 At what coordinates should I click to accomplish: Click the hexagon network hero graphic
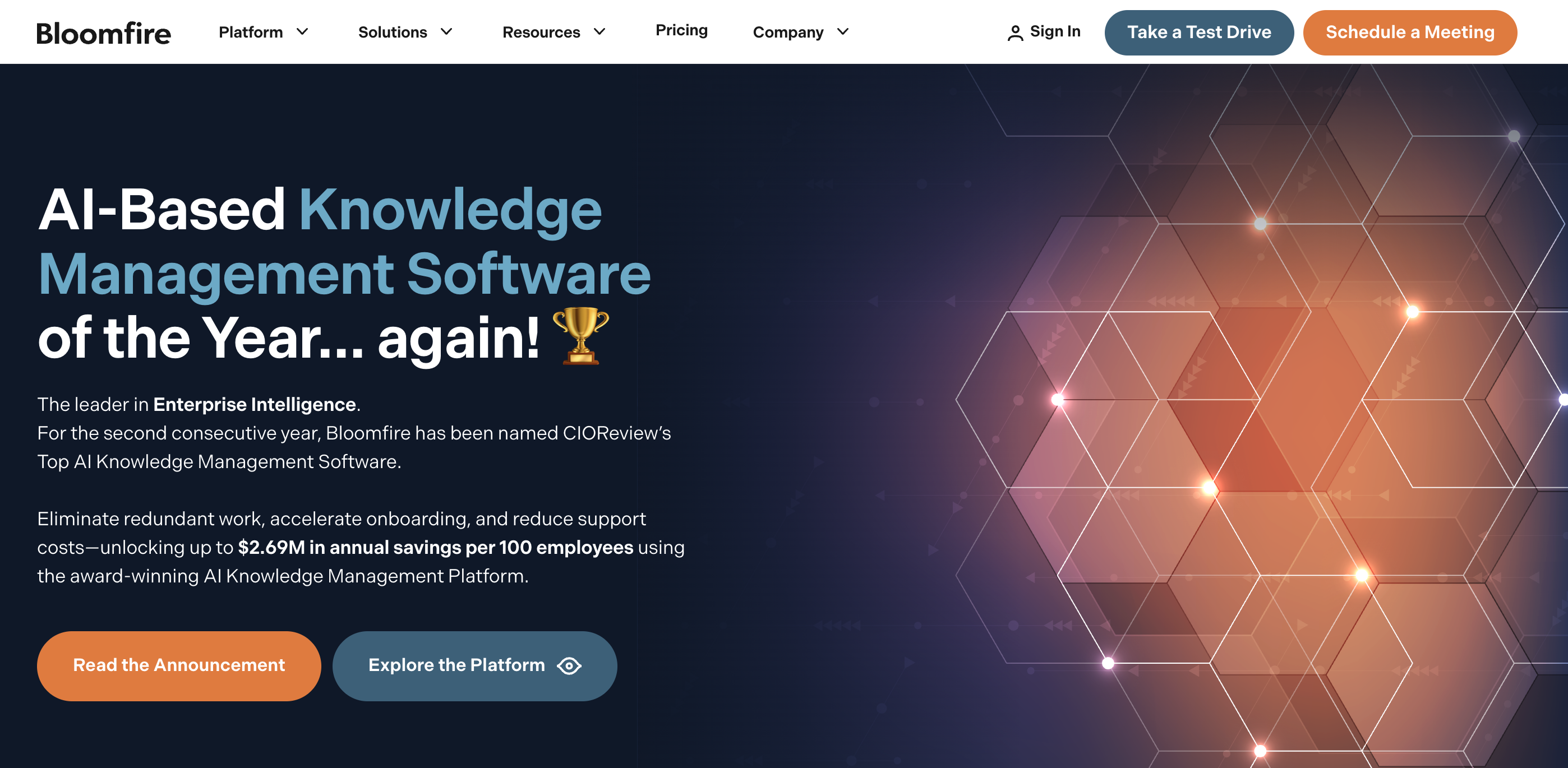pos(1260,417)
